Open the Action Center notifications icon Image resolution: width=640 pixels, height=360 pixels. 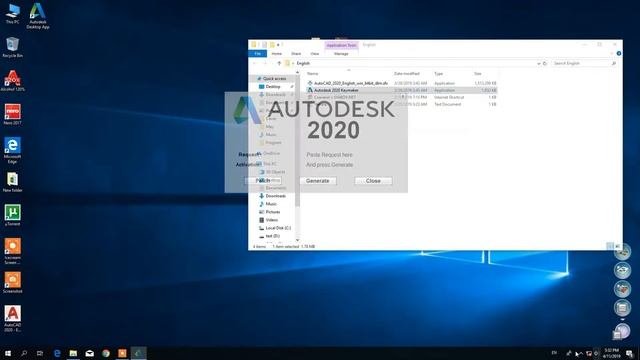click(629, 353)
